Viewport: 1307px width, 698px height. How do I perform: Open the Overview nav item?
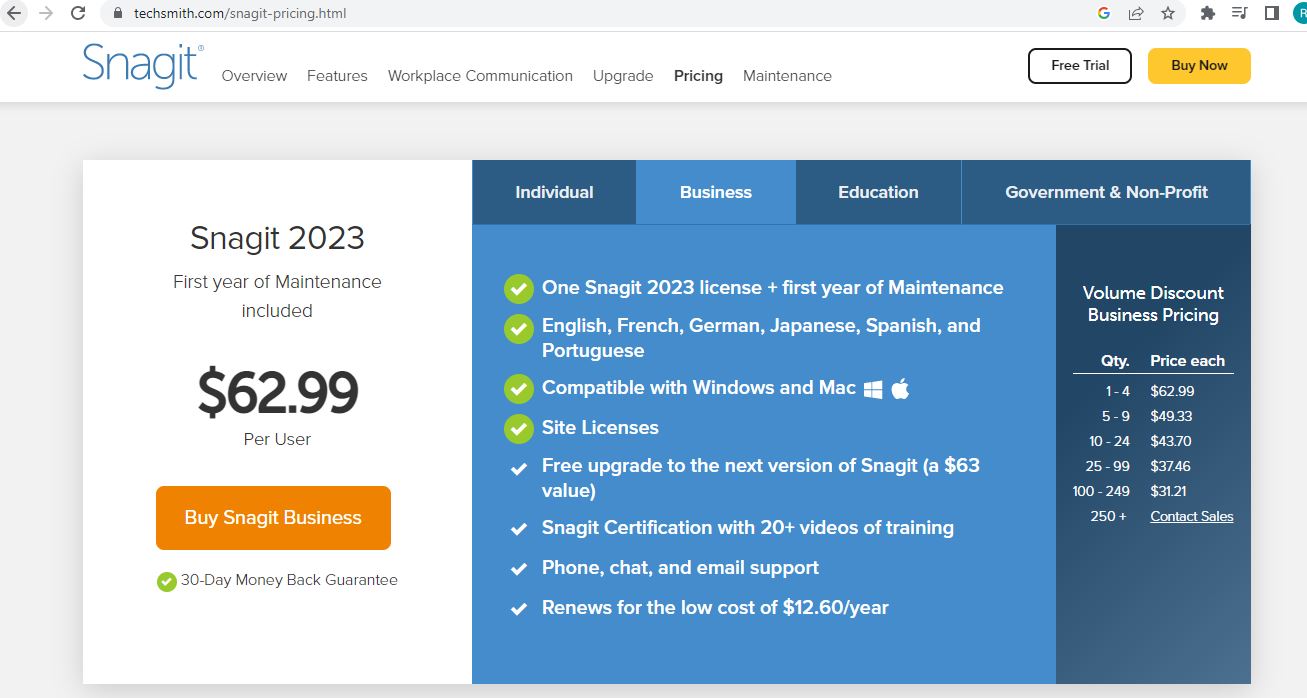coord(254,76)
